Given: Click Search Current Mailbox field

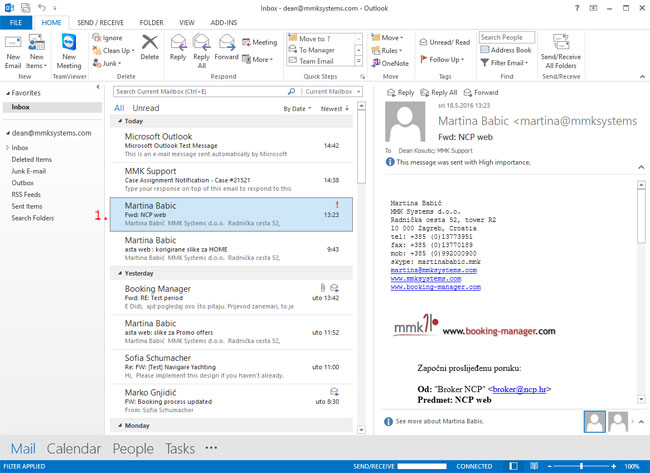Looking at the screenshot, I should click(x=201, y=92).
